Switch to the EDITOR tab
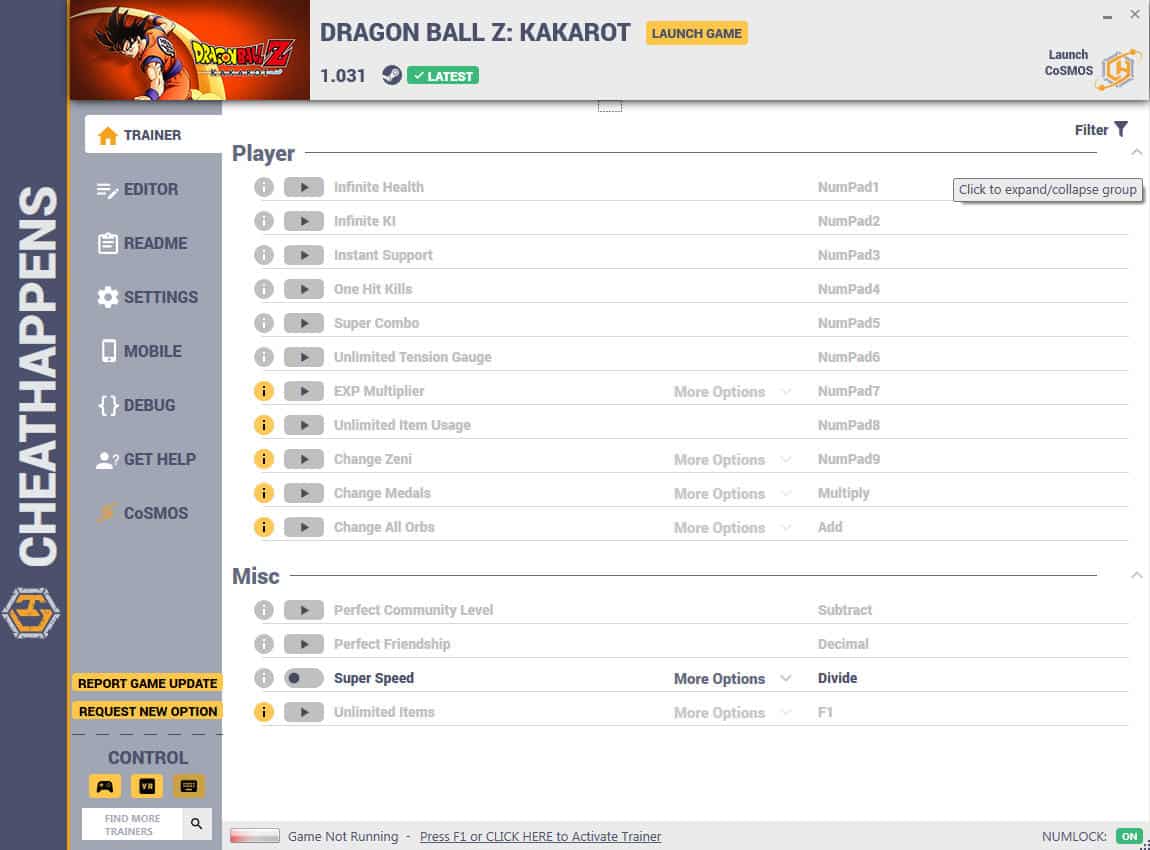 coord(138,189)
